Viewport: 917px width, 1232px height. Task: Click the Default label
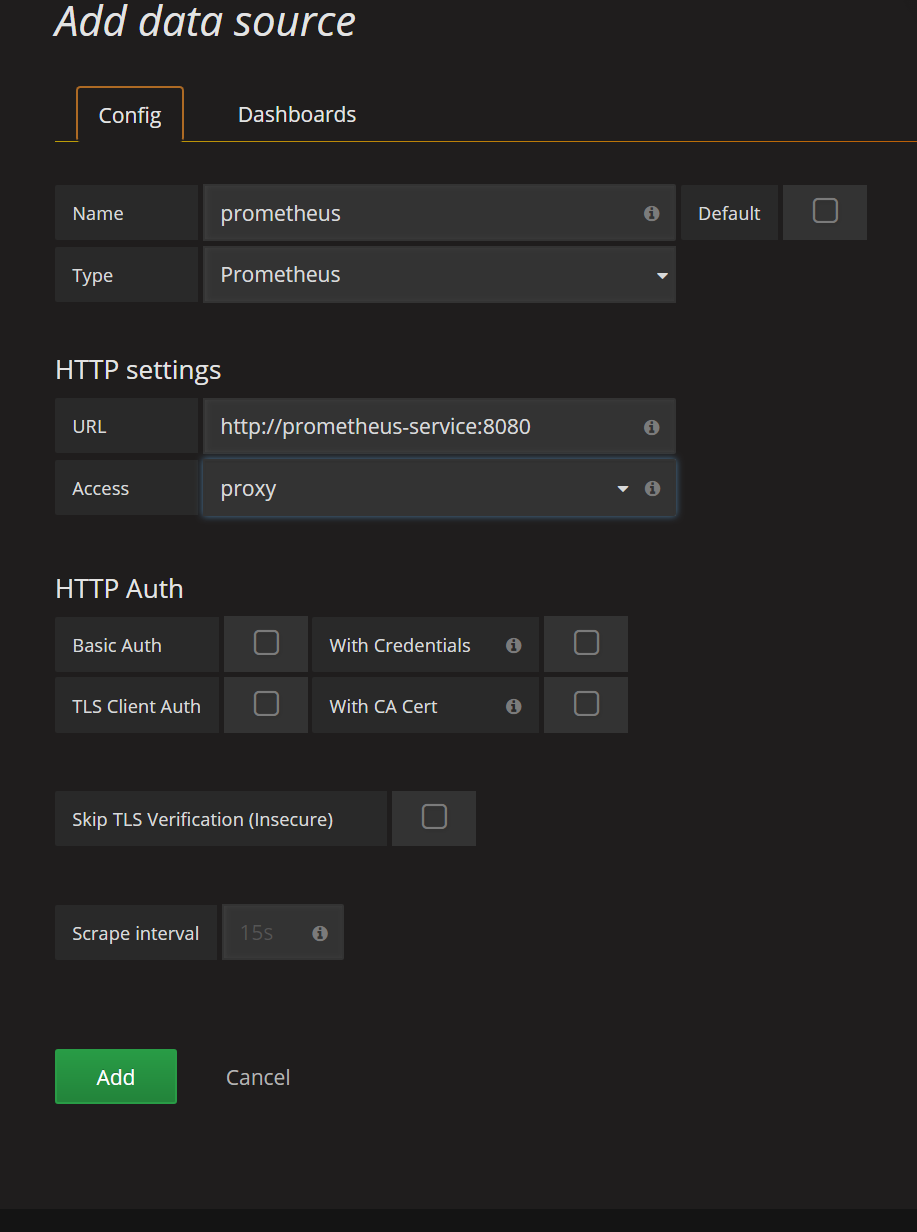[x=729, y=214]
